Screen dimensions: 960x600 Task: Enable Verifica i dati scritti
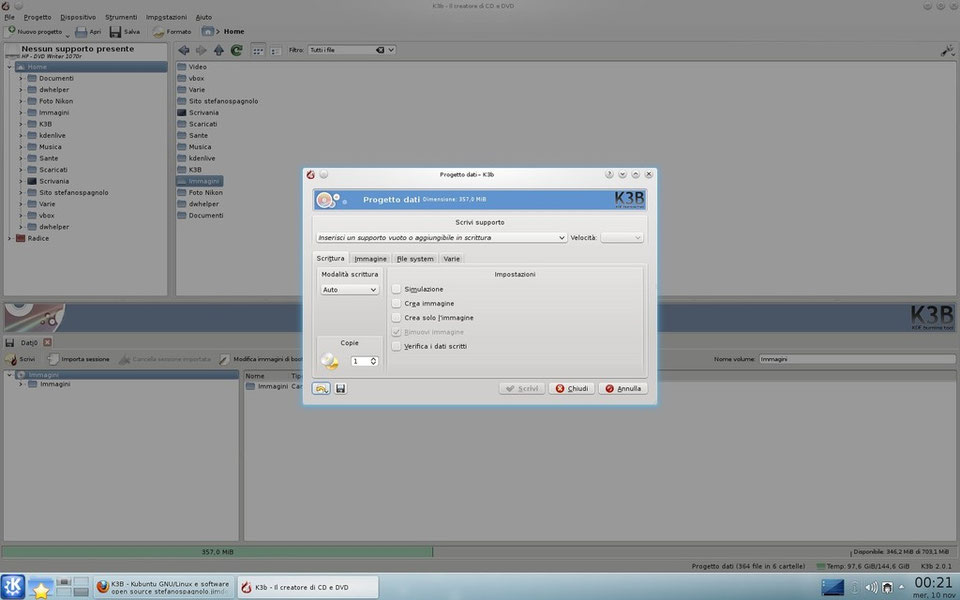(x=397, y=346)
